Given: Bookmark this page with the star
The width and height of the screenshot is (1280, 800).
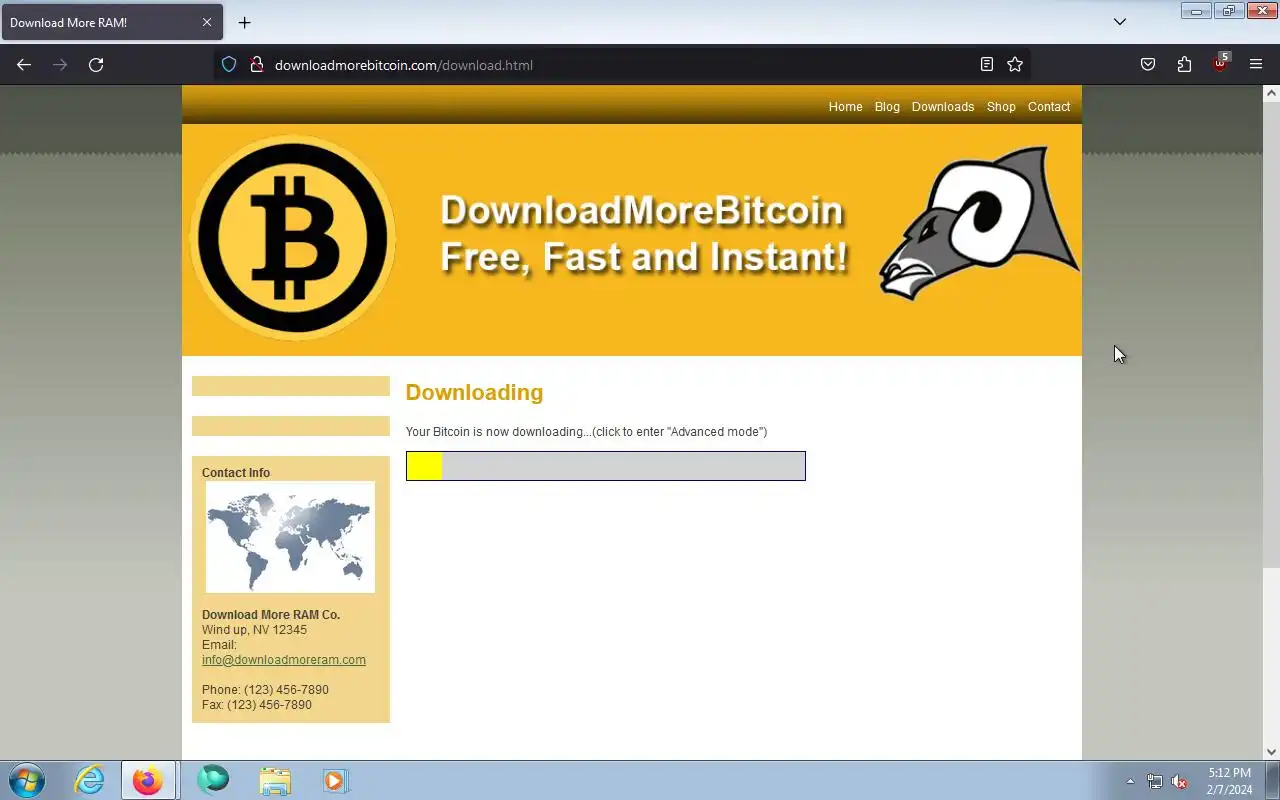Looking at the screenshot, I should (x=1015, y=65).
